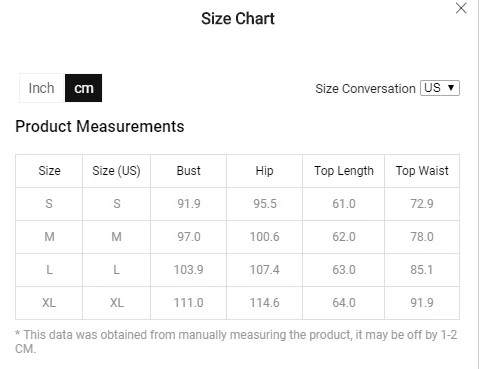The image size is (479, 369).
Task: Click the 91.9 top waist for XL
Action: 422,303
